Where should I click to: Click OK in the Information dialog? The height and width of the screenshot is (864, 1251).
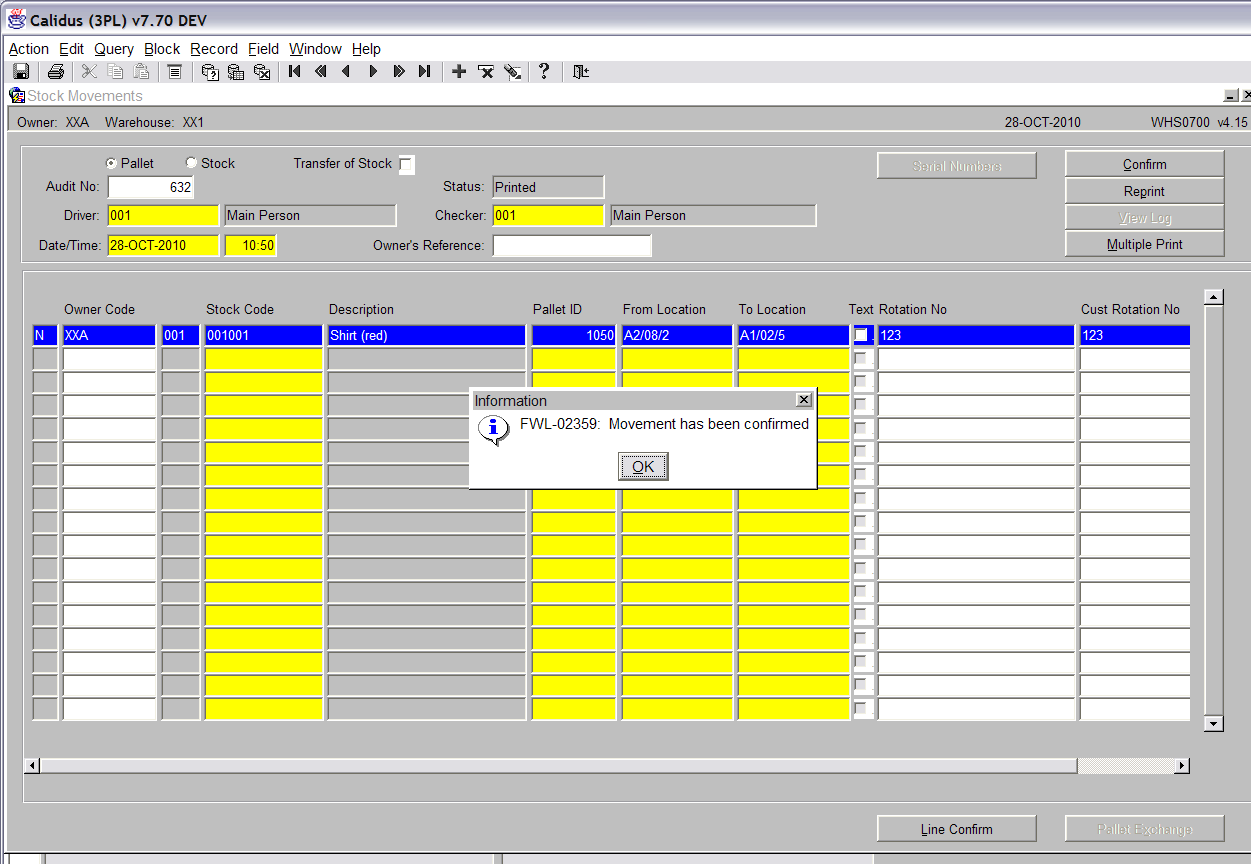(x=643, y=467)
